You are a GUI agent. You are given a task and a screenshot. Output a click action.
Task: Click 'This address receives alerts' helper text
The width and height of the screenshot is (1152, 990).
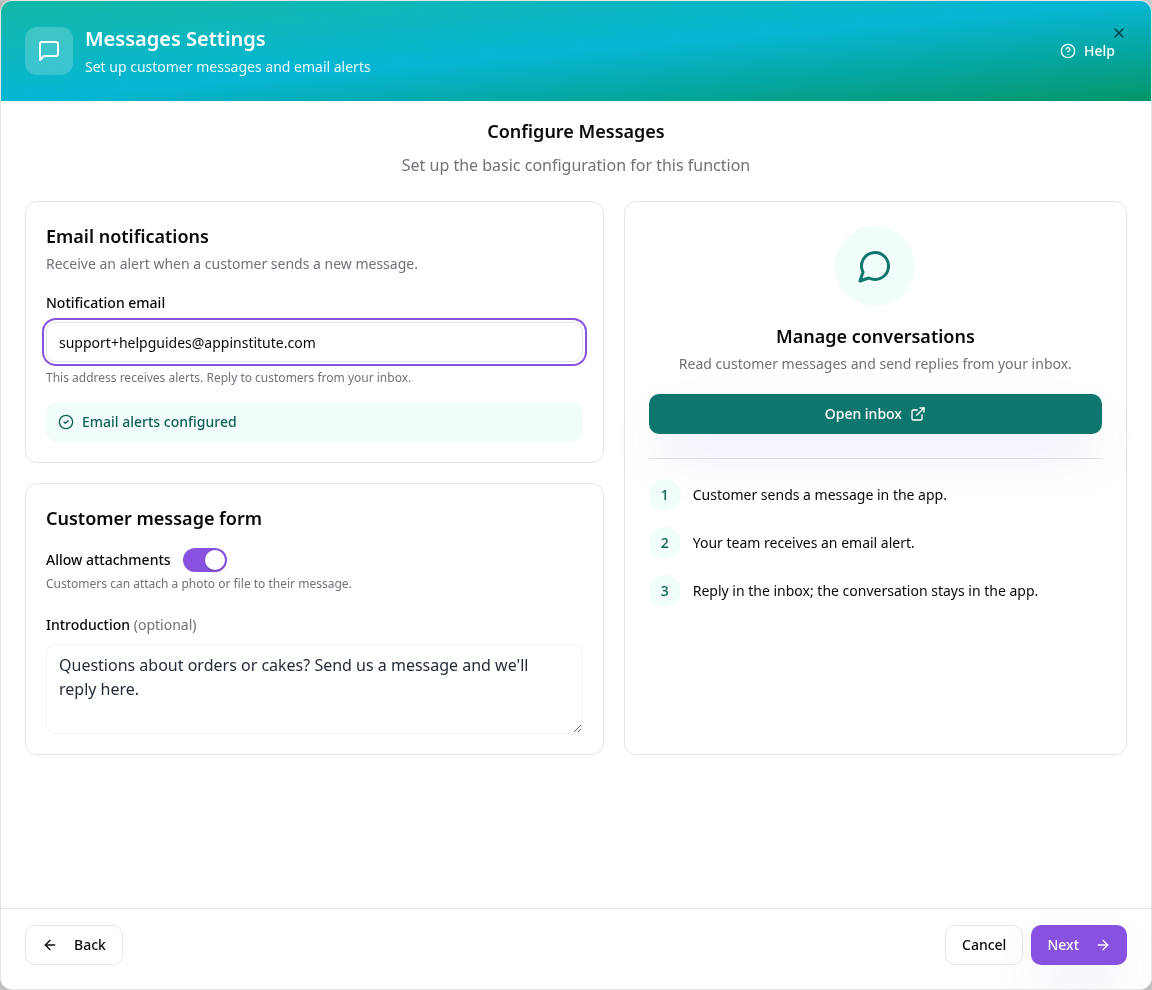click(x=228, y=377)
